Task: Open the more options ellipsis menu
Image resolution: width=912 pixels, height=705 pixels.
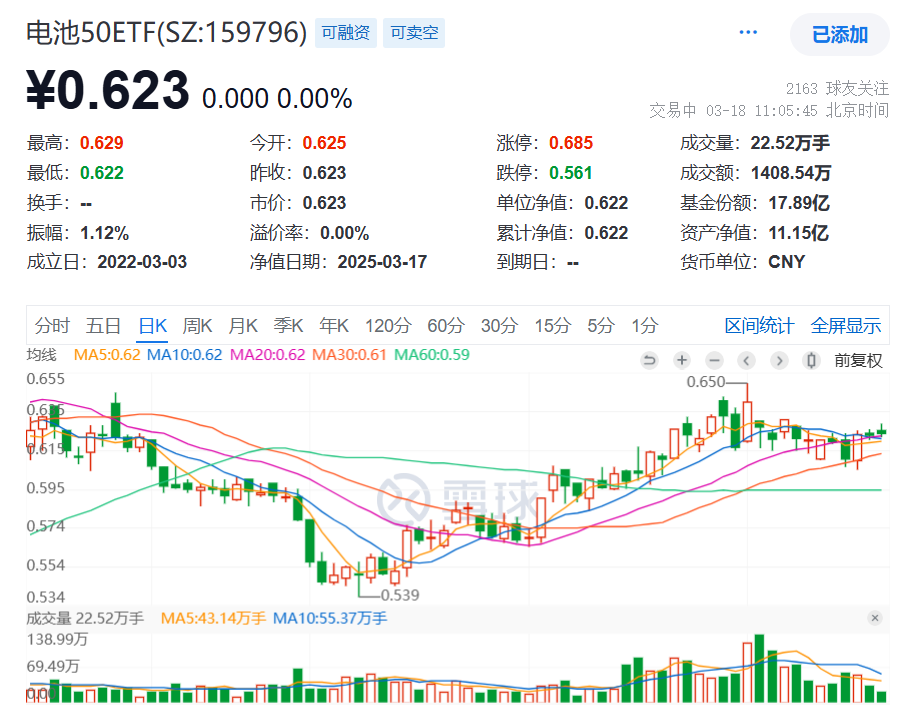Action: coord(748,31)
